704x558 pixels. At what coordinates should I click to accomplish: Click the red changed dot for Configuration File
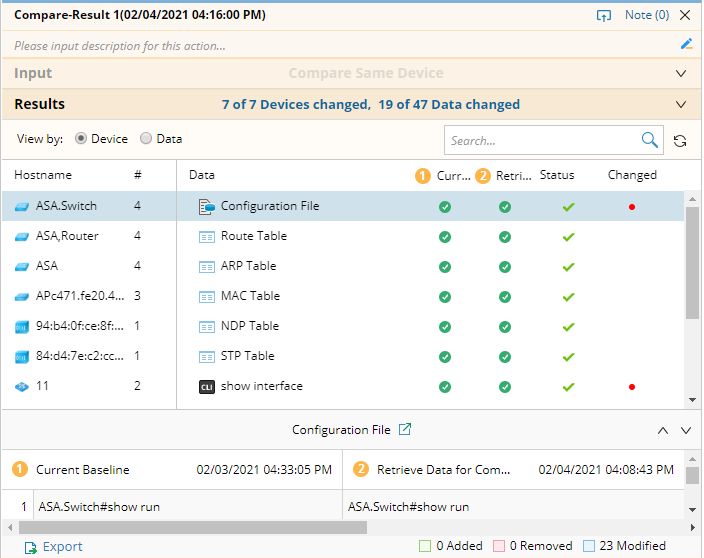[632, 207]
